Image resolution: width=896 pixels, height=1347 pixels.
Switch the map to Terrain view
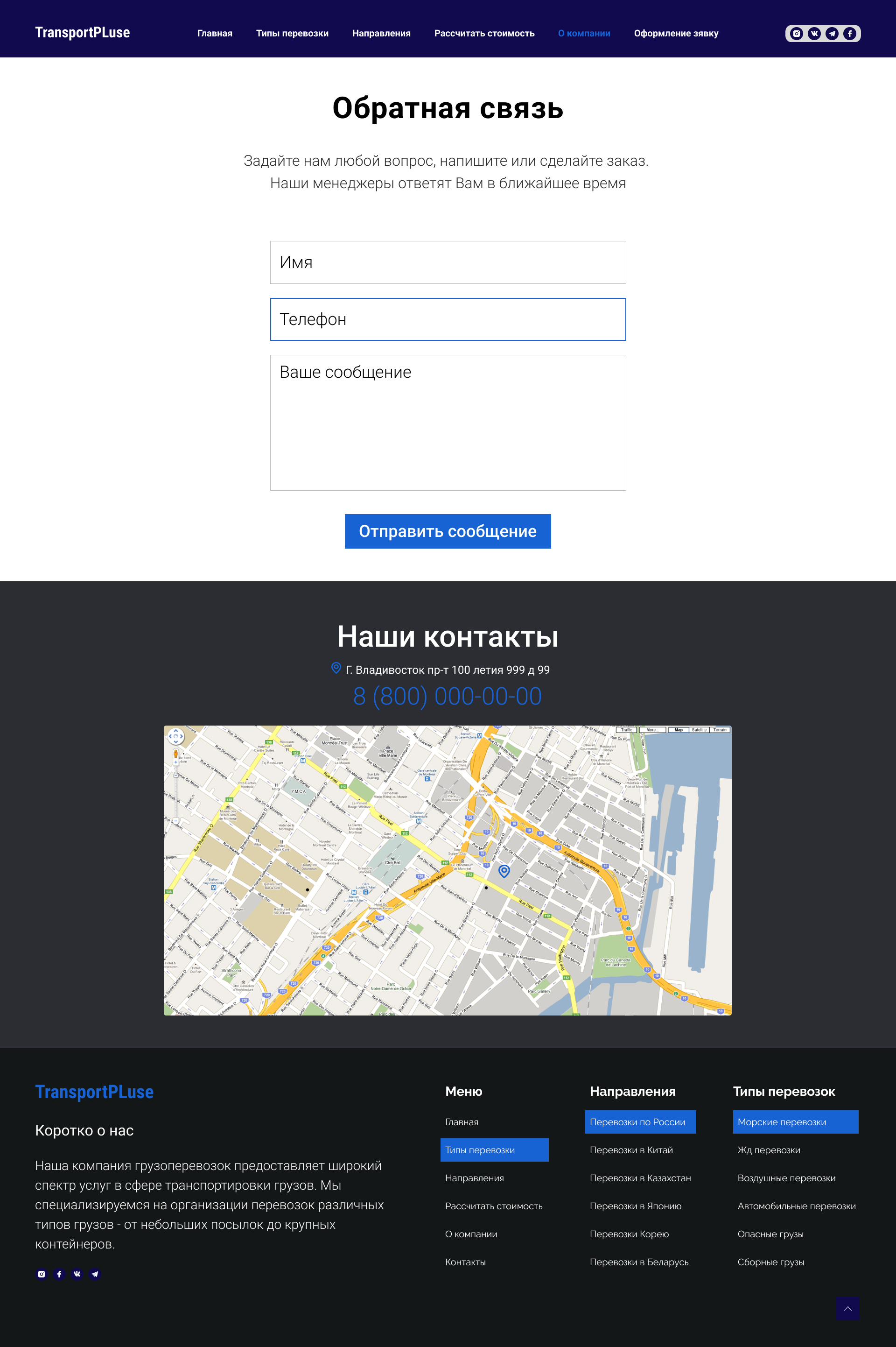click(721, 730)
